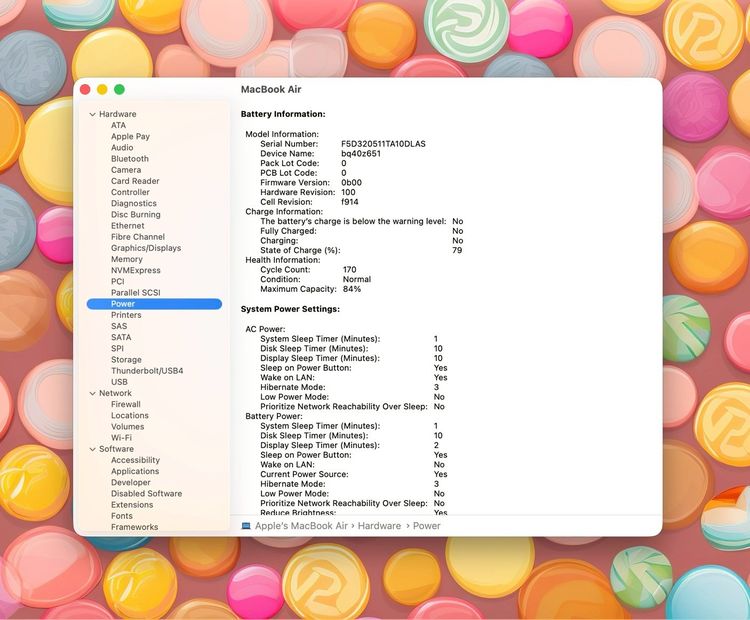
Task: Click the Battery Information heading
Action: 283,114
